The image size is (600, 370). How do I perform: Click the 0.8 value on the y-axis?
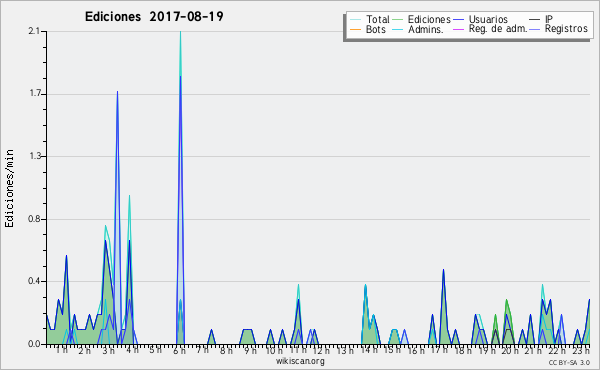34,219
